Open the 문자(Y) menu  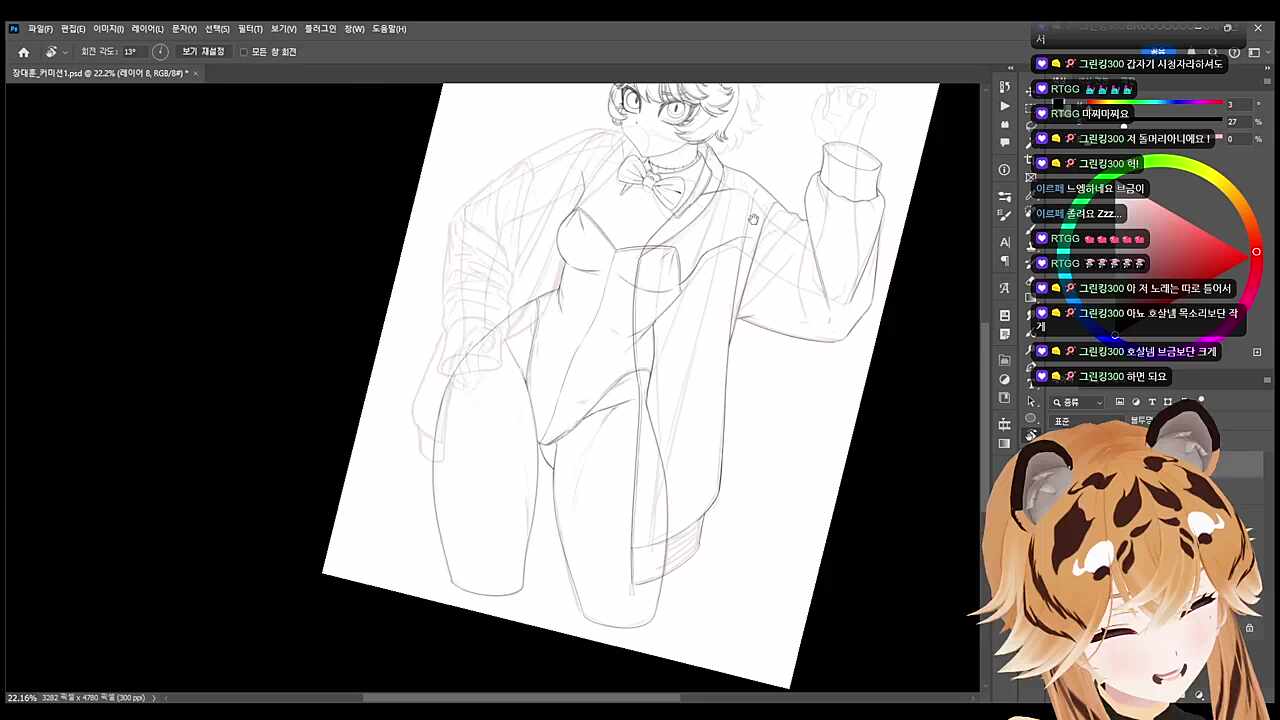click(184, 29)
